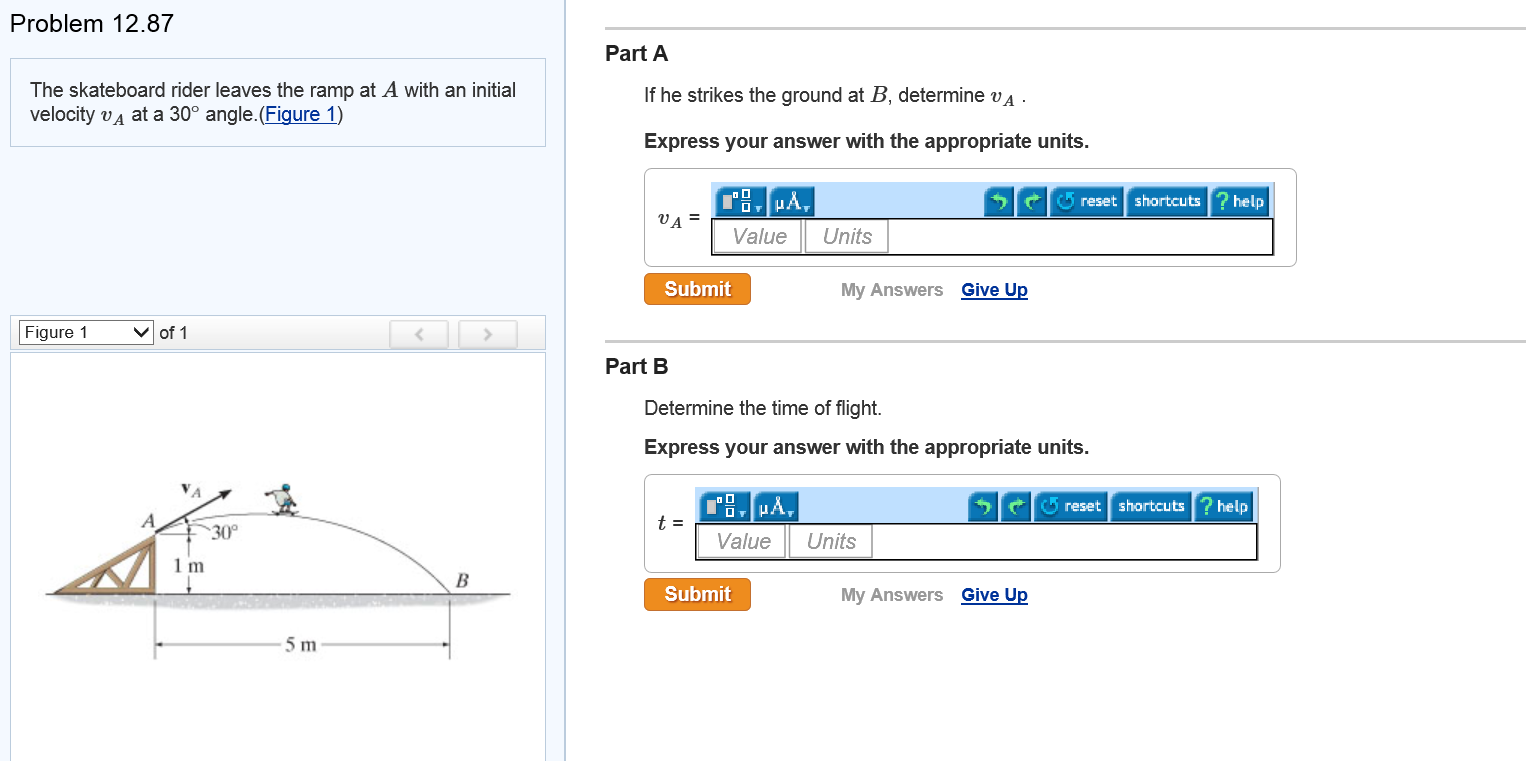Open Greek symbols menu in Part B

coord(776,506)
